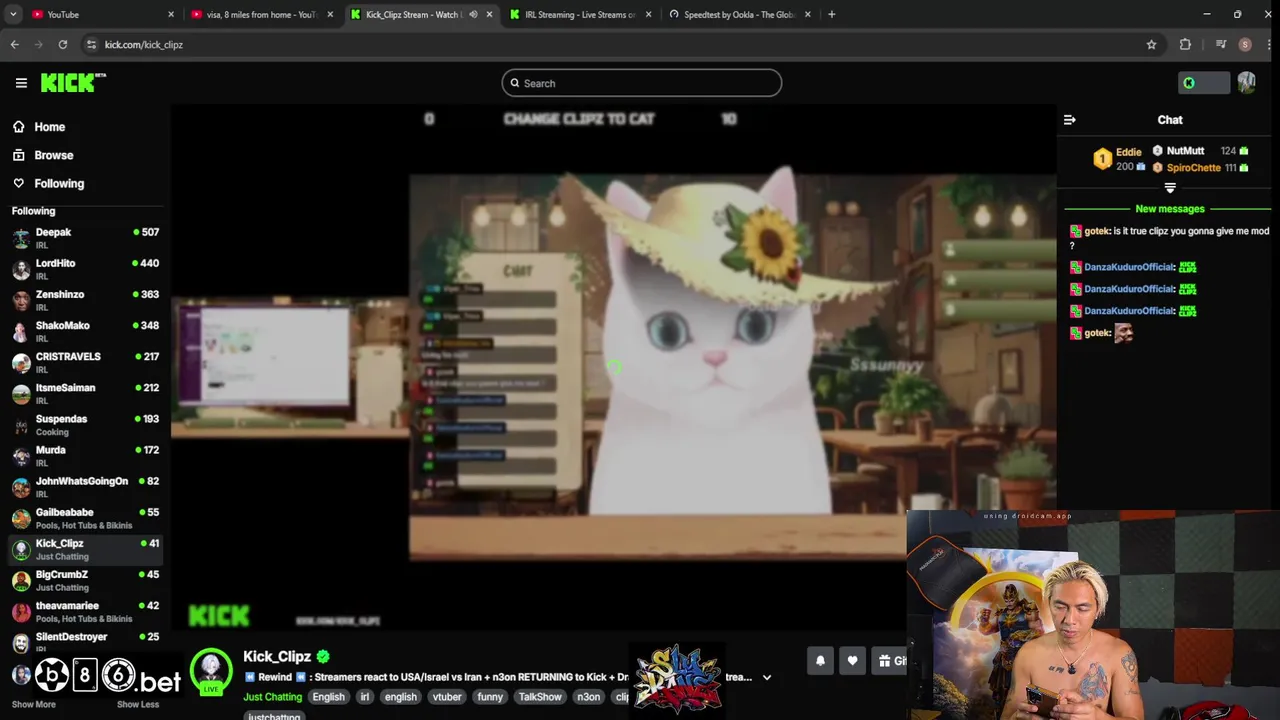Click the Kick_Clipz channel name
This screenshot has width=1280, height=720.
[277, 657]
